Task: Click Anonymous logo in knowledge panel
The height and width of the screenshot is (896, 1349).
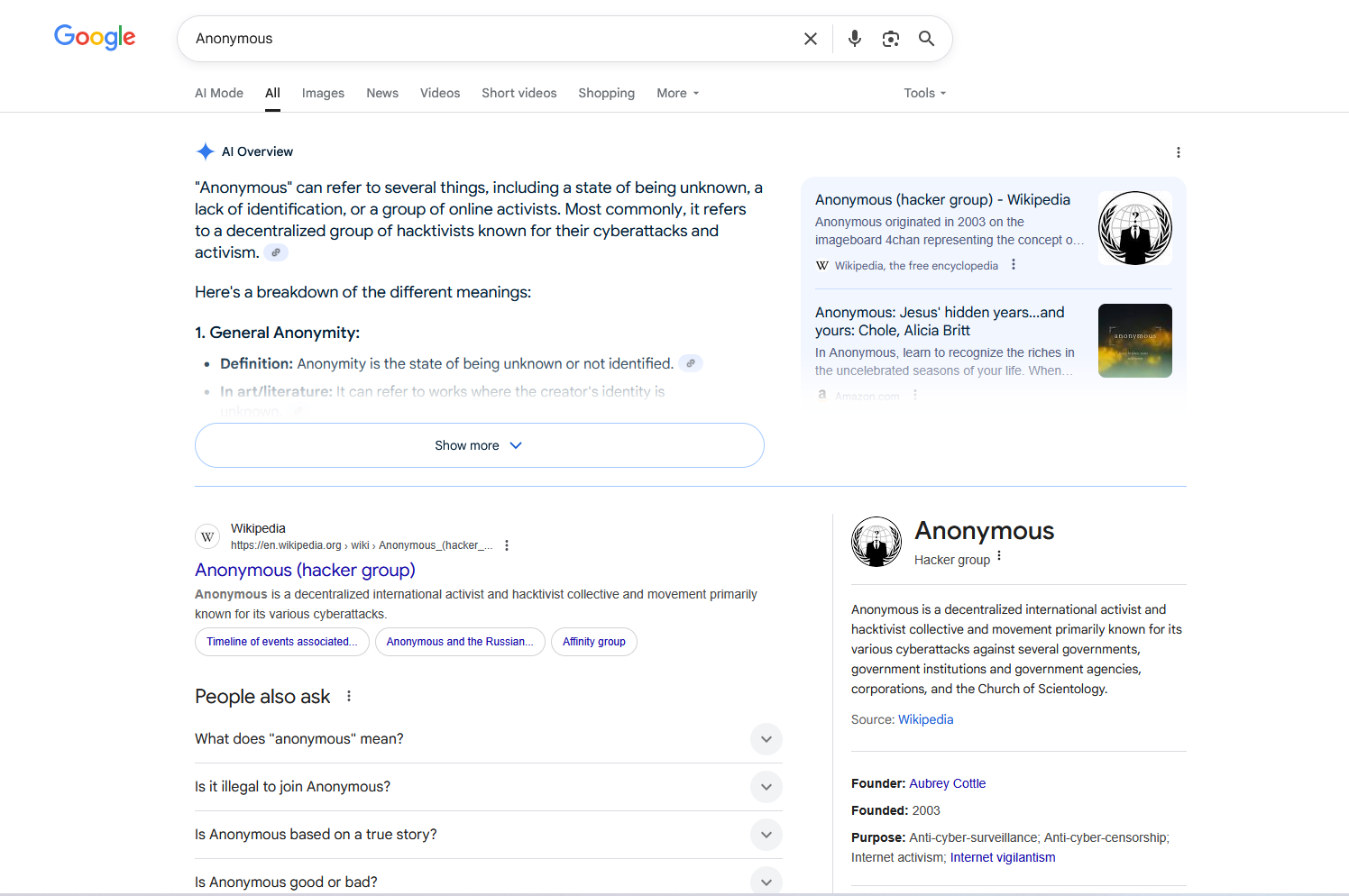Action: point(876,542)
